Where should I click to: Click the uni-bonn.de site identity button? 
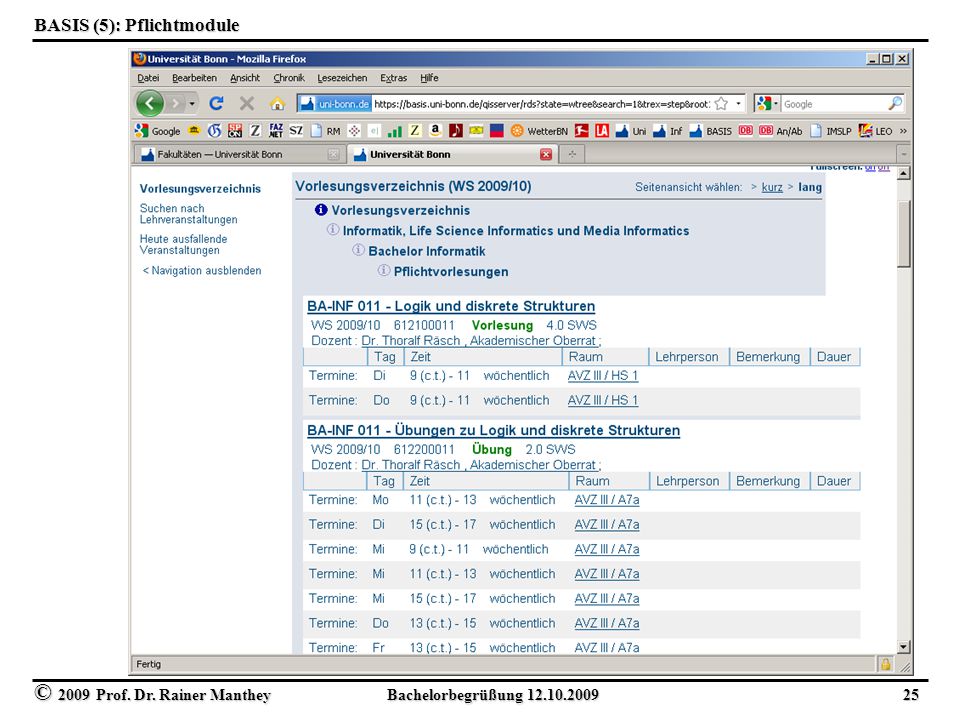334,104
